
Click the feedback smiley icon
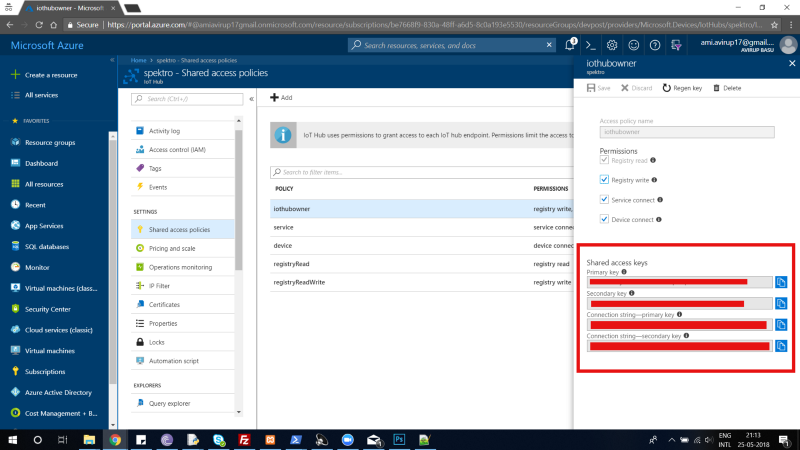pos(633,45)
